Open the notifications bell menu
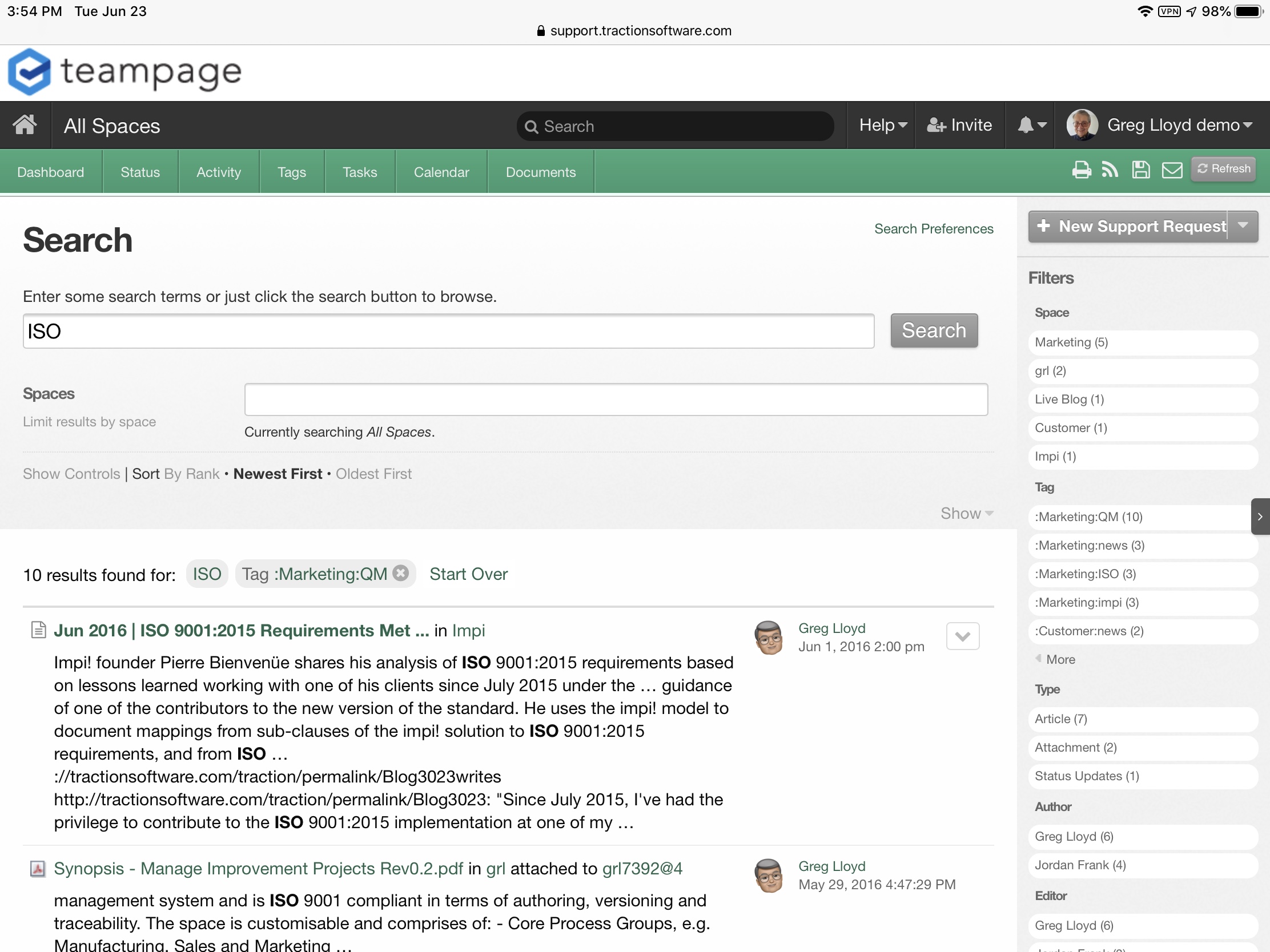Viewport: 1270px width, 952px height. pyautogui.click(x=1031, y=125)
